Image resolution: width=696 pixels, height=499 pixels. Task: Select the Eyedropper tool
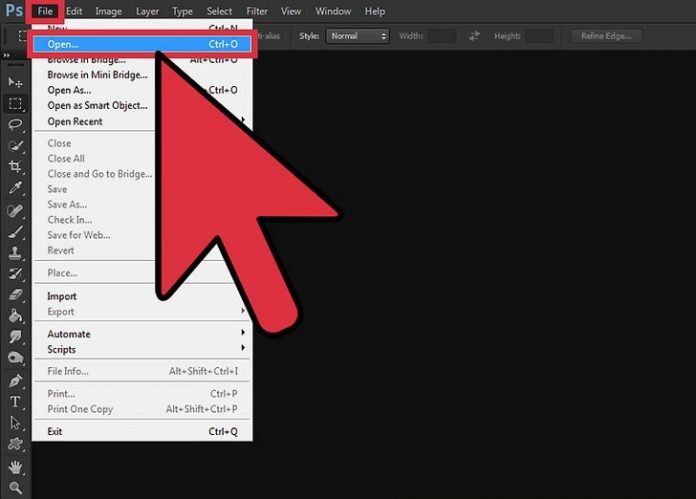point(15,188)
